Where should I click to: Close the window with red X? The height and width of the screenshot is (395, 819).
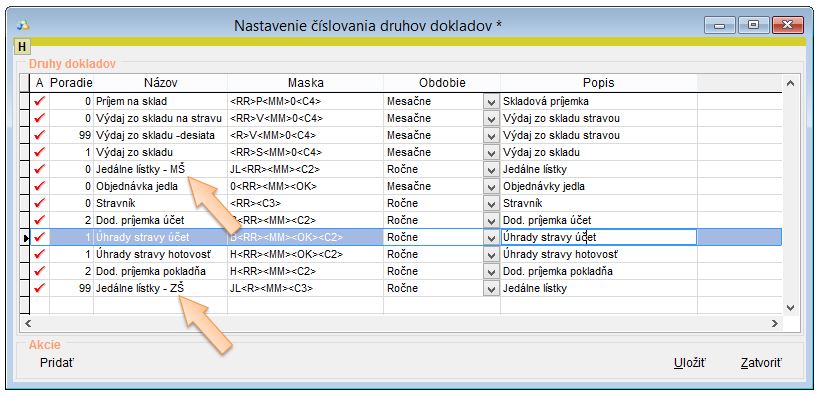787,25
